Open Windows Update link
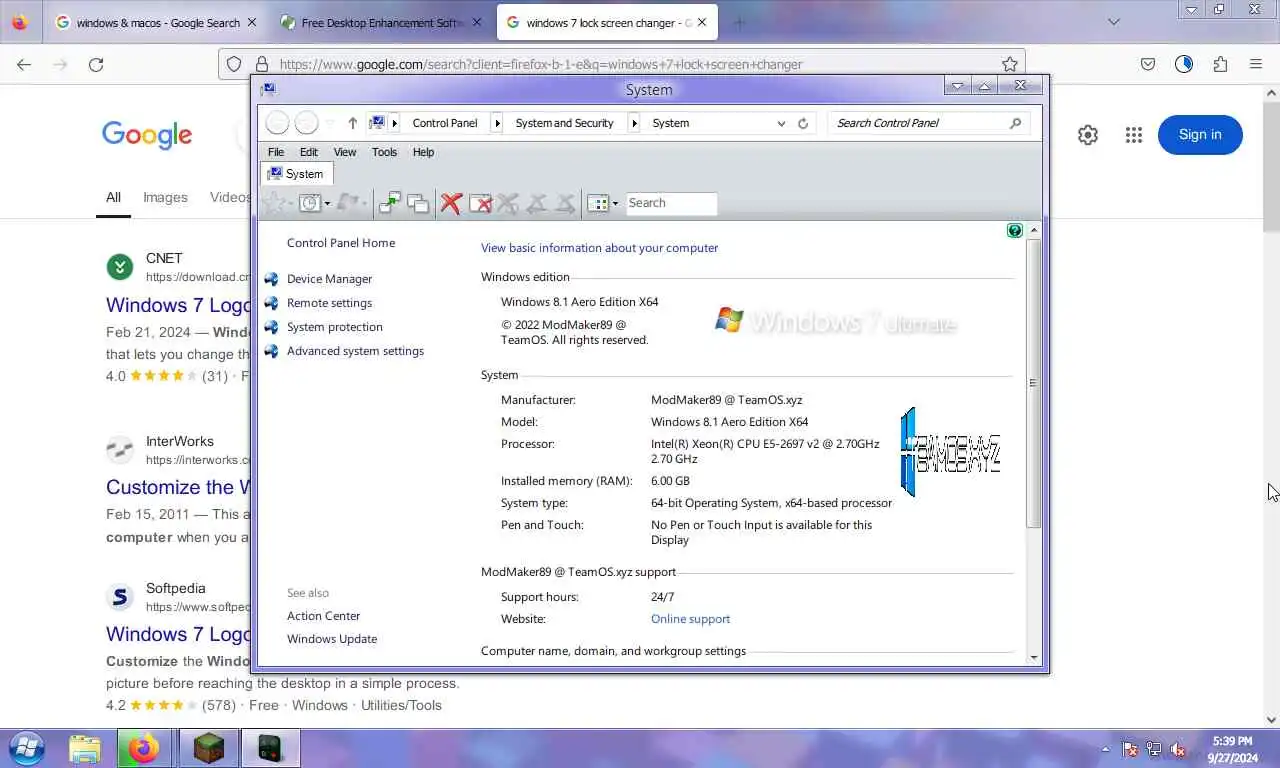Image resolution: width=1280 pixels, height=768 pixels. (332, 639)
